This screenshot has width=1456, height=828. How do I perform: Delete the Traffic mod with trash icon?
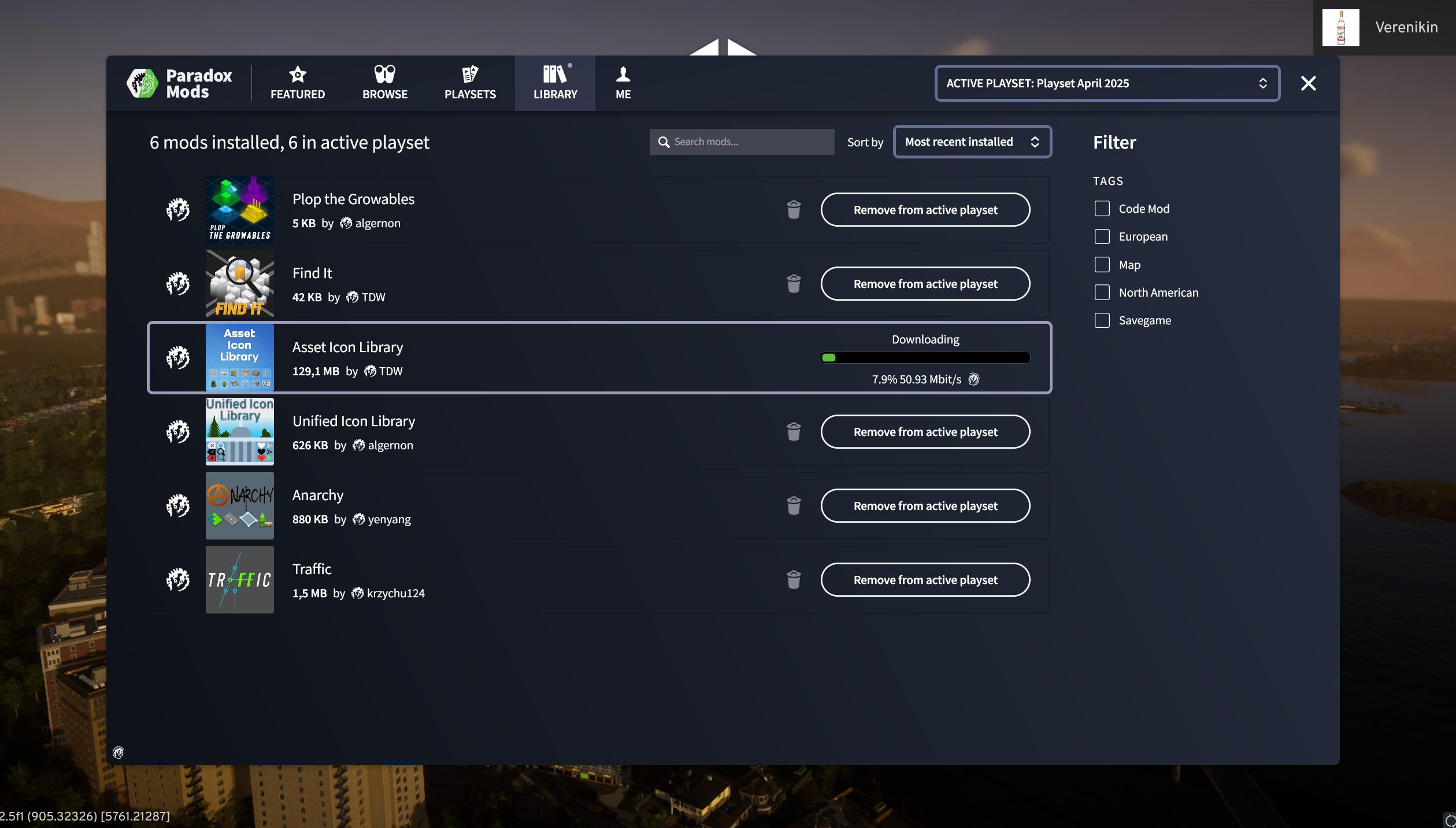[794, 579]
